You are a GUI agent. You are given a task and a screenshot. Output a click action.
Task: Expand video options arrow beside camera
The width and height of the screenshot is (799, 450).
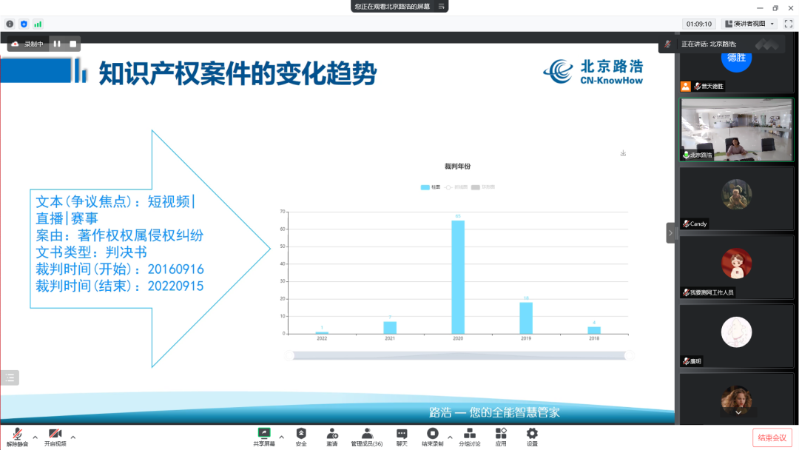click(73, 437)
